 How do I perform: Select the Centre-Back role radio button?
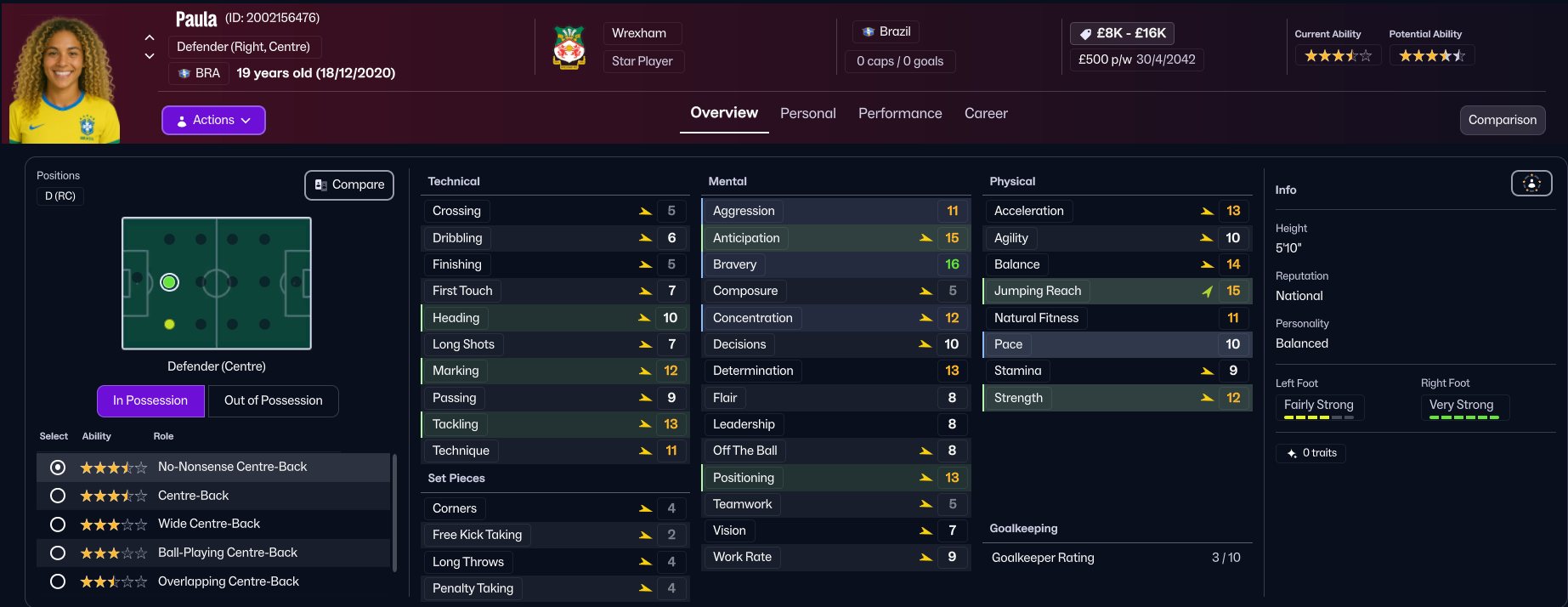pyautogui.click(x=58, y=496)
